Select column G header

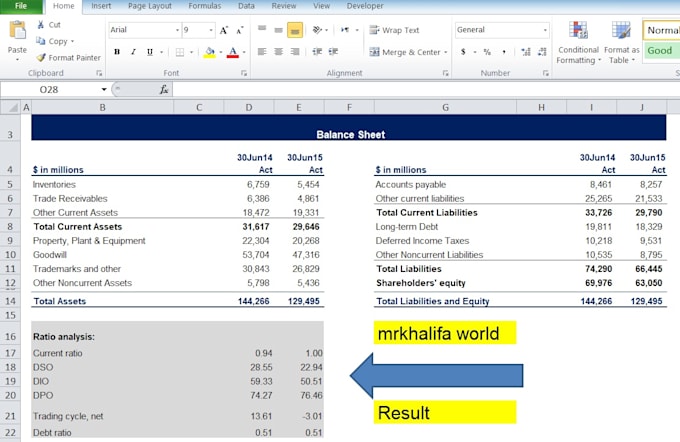click(445, 107)
